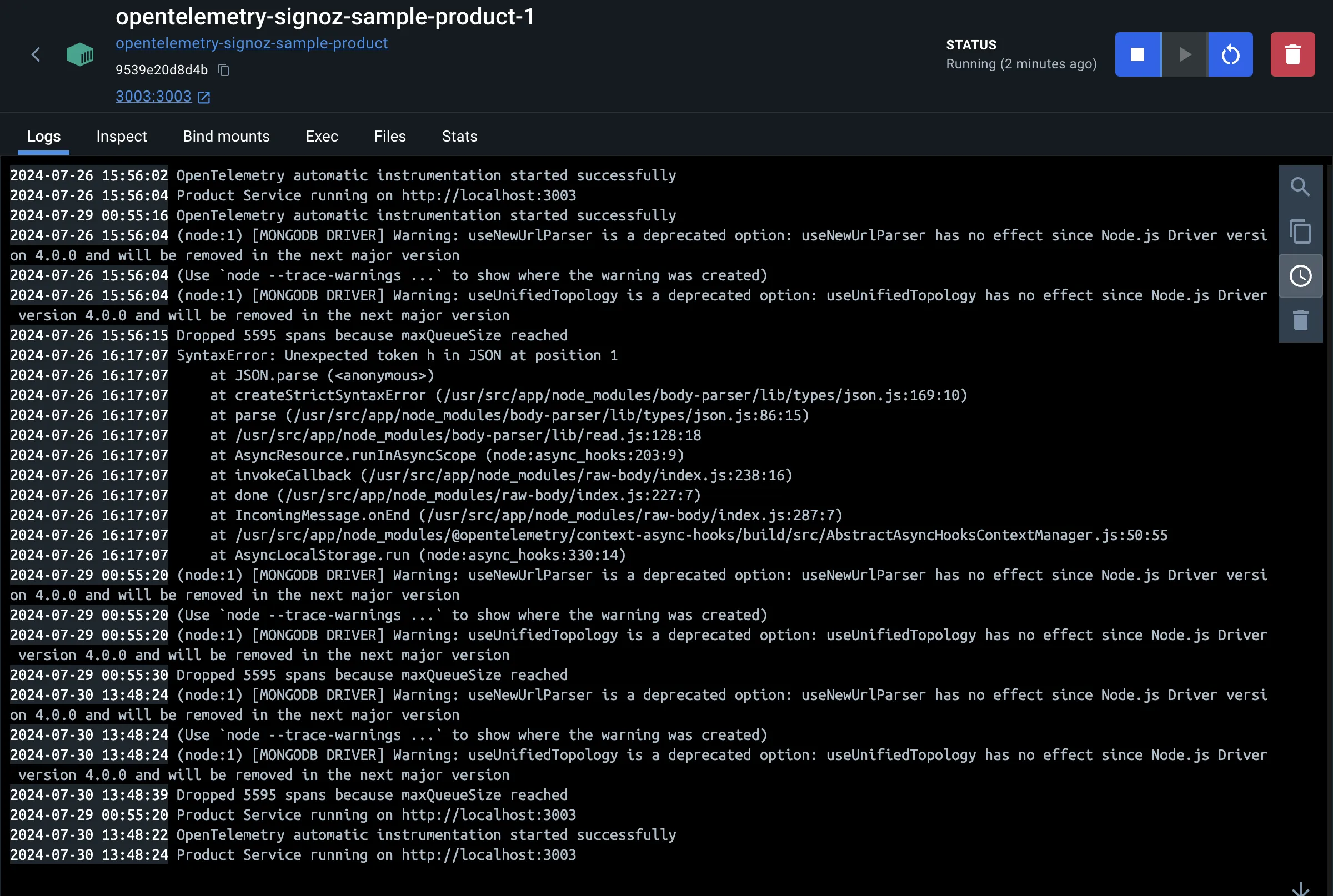This screenshot has width=1333, height=896.
Task: Copy logs to clipboard
Action: pyautogui.click(x=1300, y=231)
